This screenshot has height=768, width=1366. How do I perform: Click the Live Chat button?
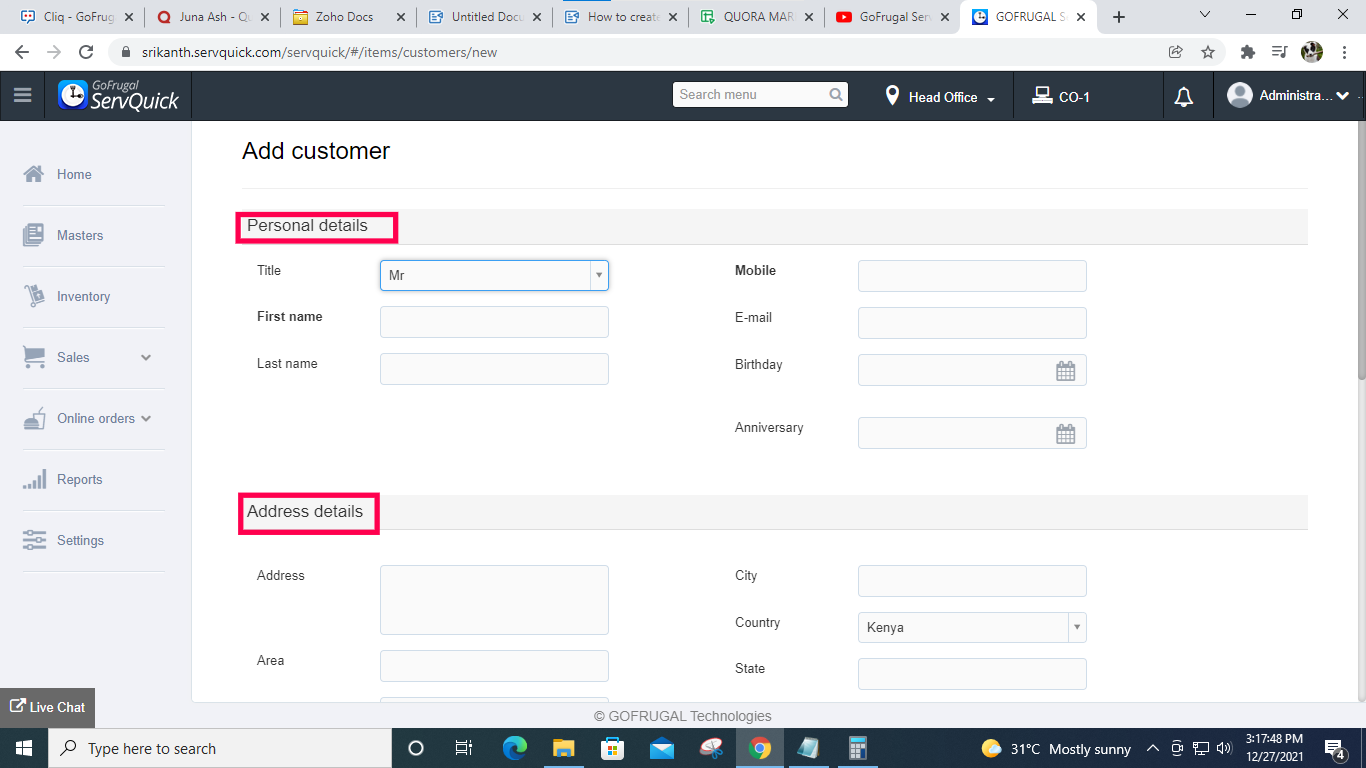point(48,707)
